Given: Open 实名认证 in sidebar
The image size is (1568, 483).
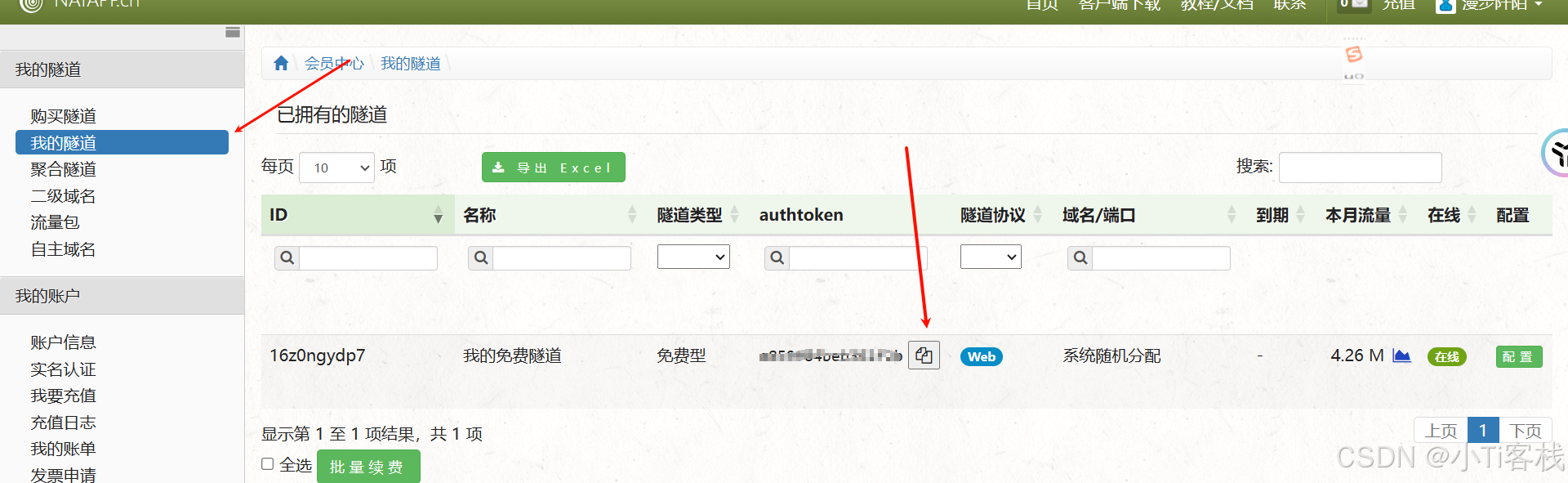Looking at the screenshot, I should point(64,369).
